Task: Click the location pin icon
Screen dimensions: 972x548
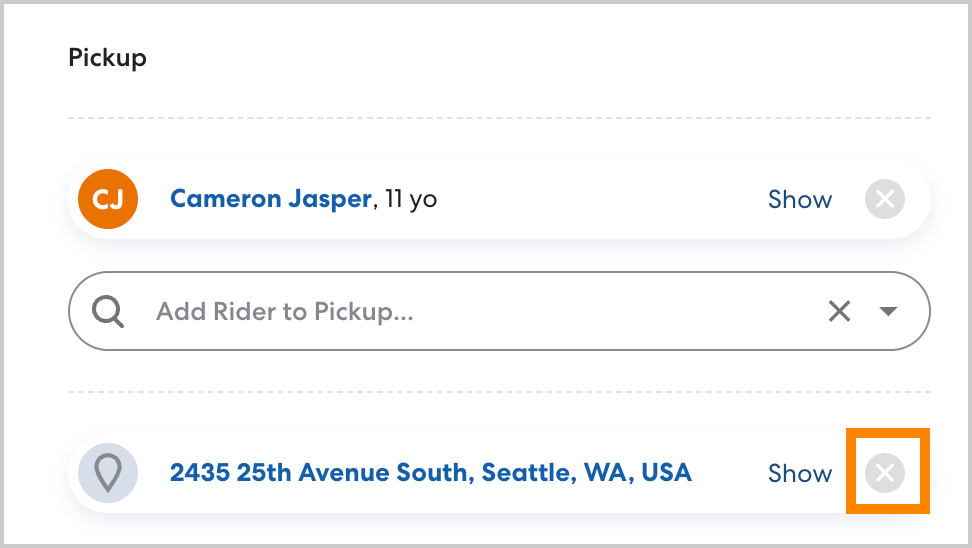Action: click(x=107, y=472)
